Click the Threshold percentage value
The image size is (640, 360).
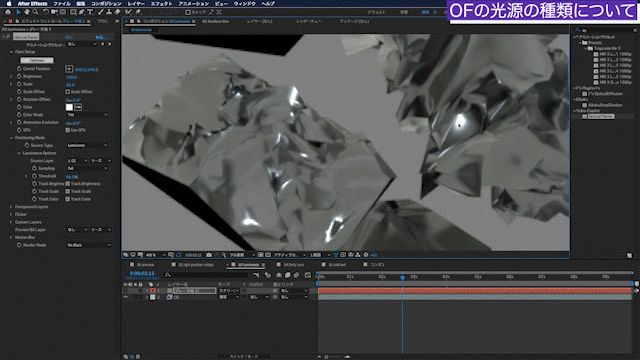[72, 177]
